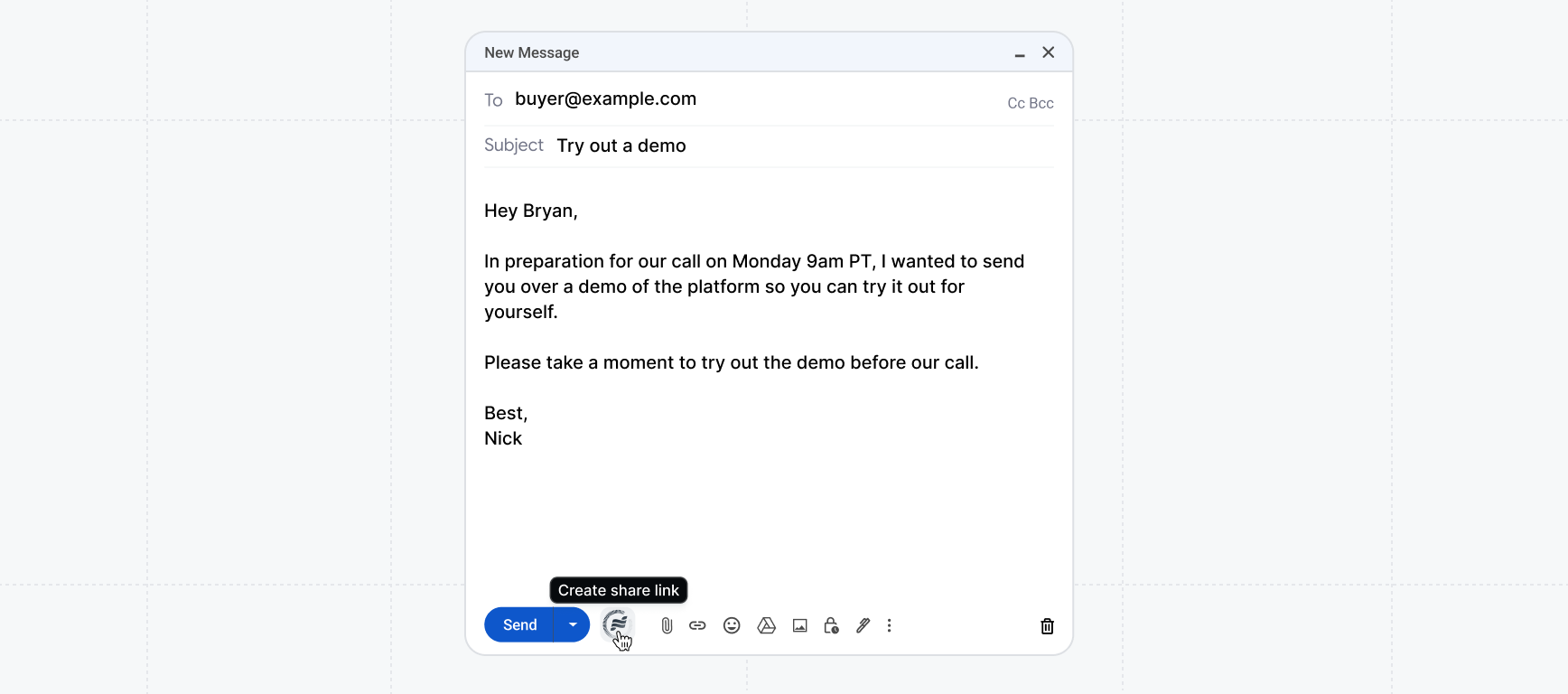Insert a link using the chain icon
The width and height of the screenshot is (1568, 694).
pos(697,625)
